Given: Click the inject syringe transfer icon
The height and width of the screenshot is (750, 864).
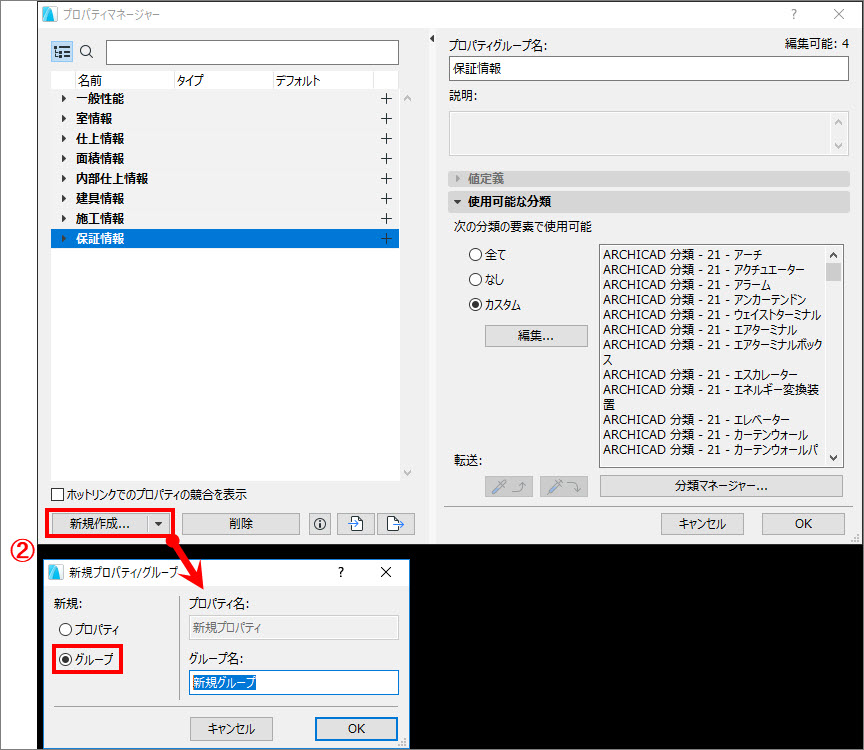Looking at the screenshot, I should click(x=564, y=487).
